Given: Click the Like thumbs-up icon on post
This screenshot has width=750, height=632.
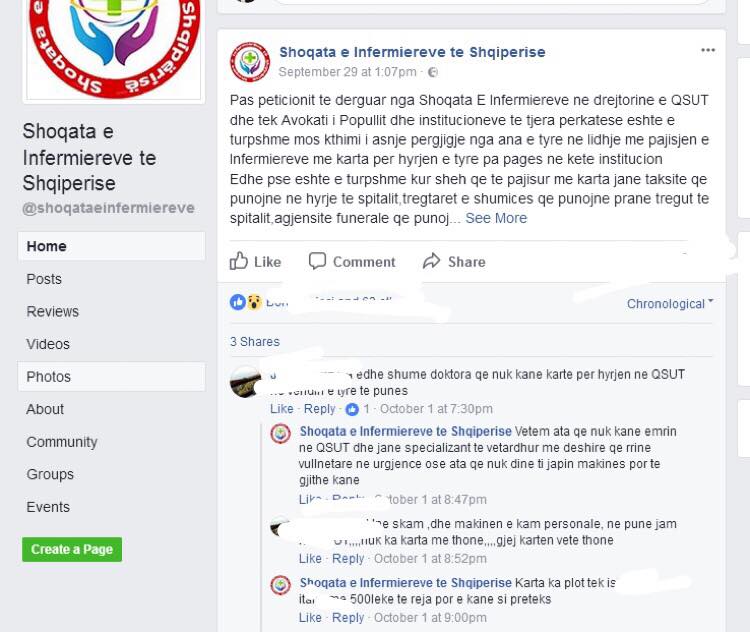Looking at the screenshot, I should (x=239, y=261).
